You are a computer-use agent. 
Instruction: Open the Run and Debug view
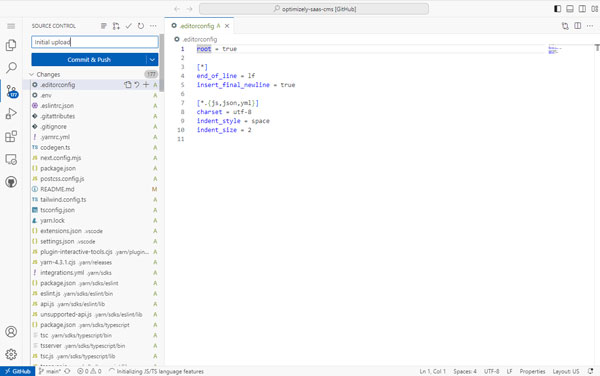[11, 114]
